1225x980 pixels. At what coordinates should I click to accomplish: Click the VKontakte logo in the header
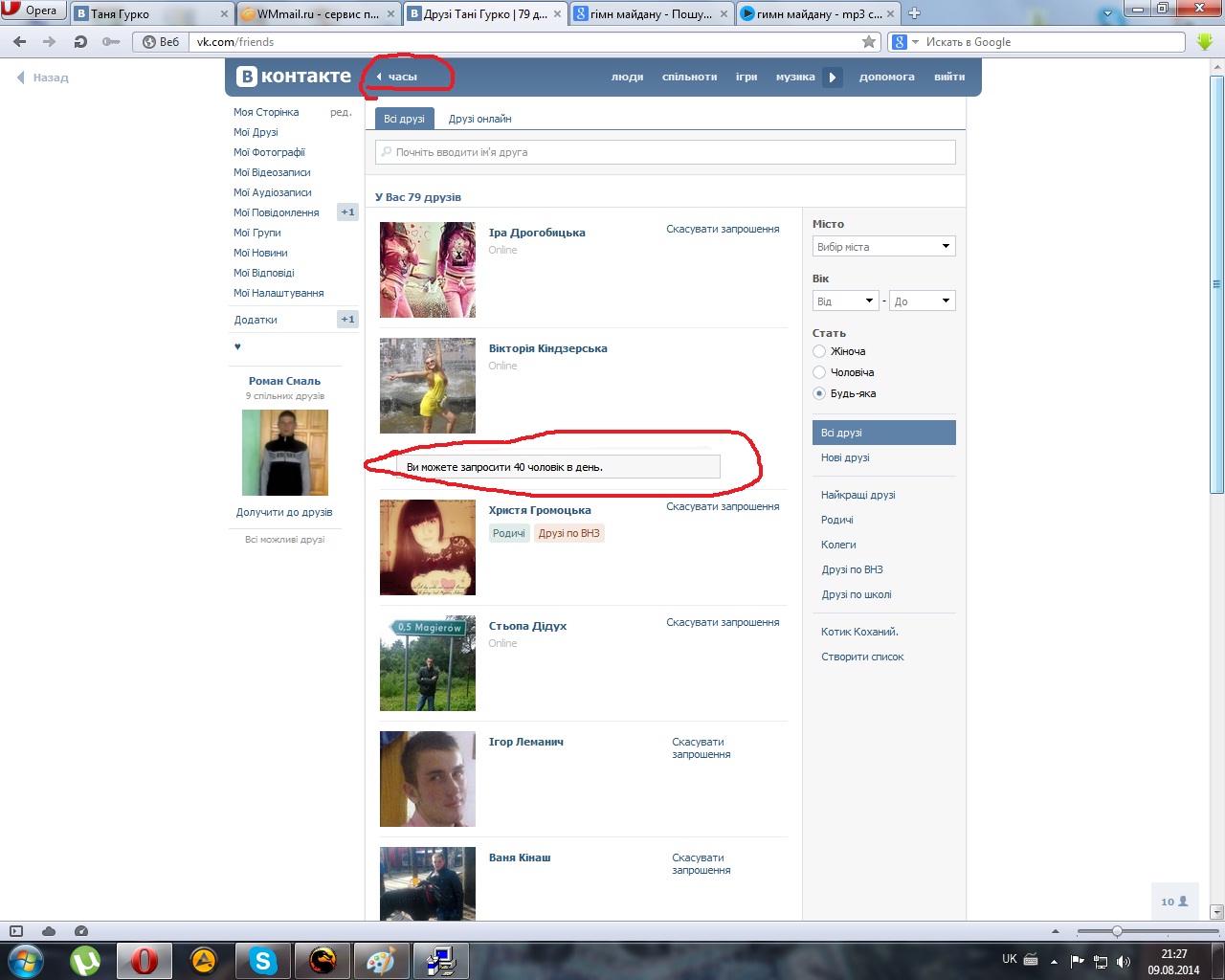point(294,77)
